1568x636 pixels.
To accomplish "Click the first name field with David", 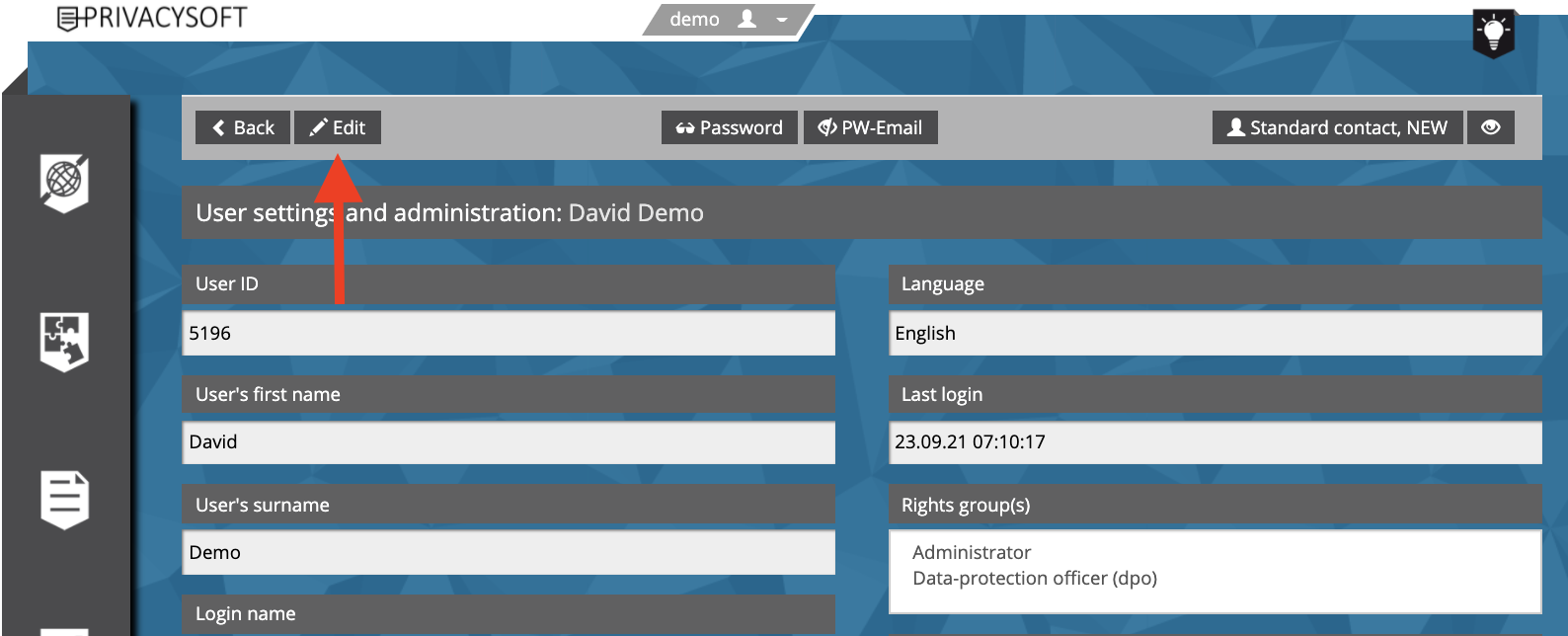I will click(x=509, y=441).
